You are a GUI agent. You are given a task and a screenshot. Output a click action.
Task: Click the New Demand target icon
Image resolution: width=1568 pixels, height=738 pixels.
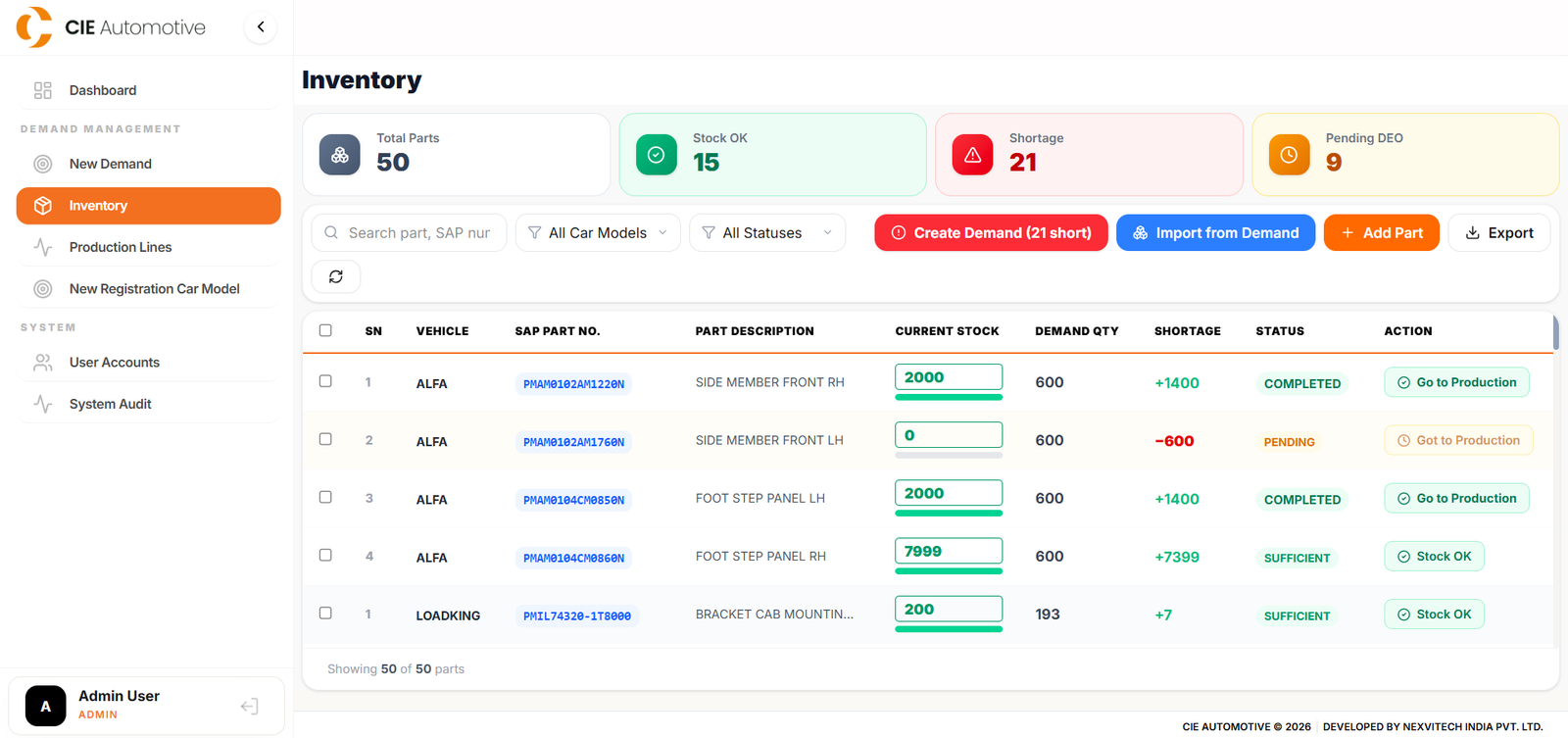(x=43, y=164)
